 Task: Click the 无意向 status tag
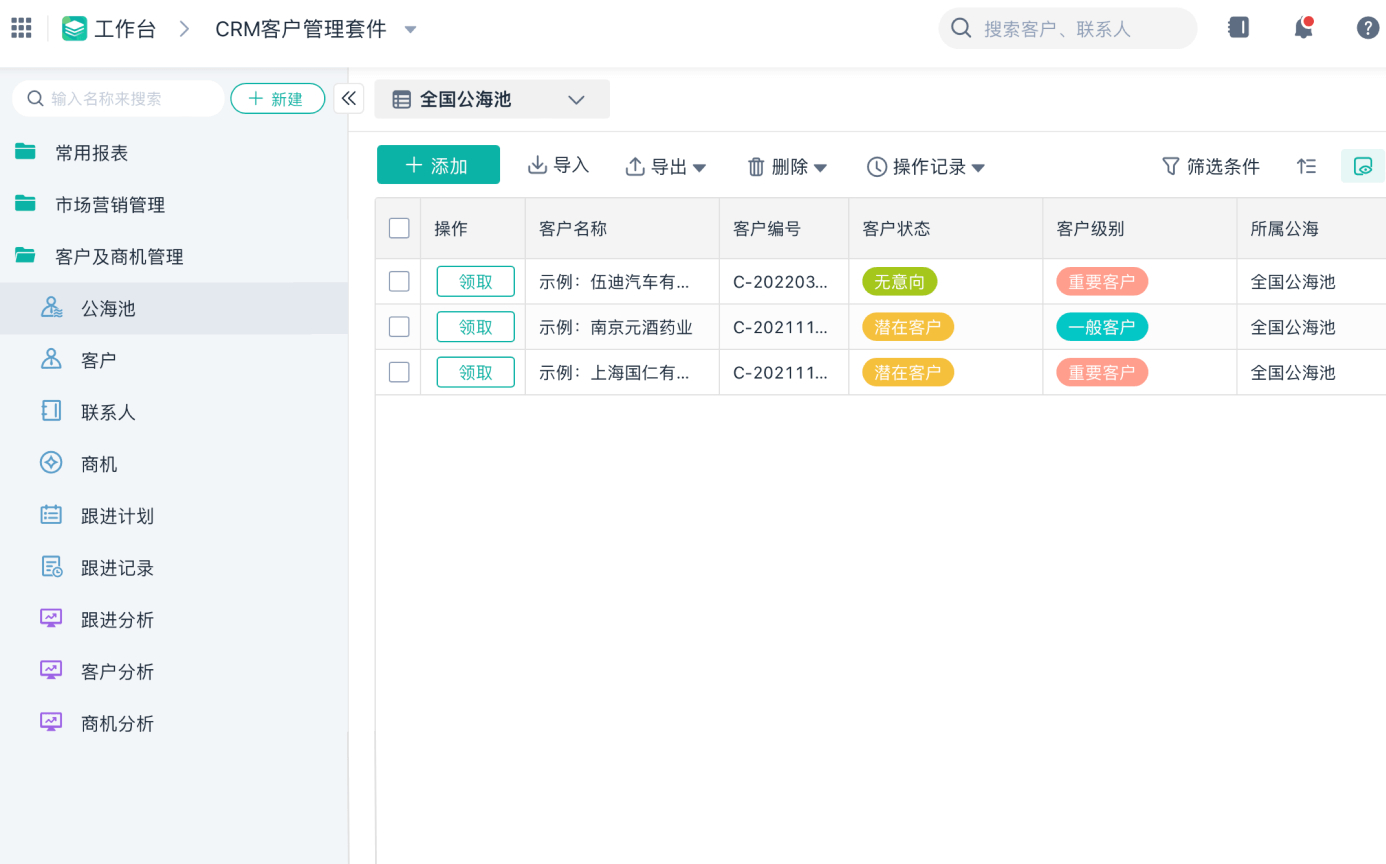pyautogui.click(x=900, y=282)
